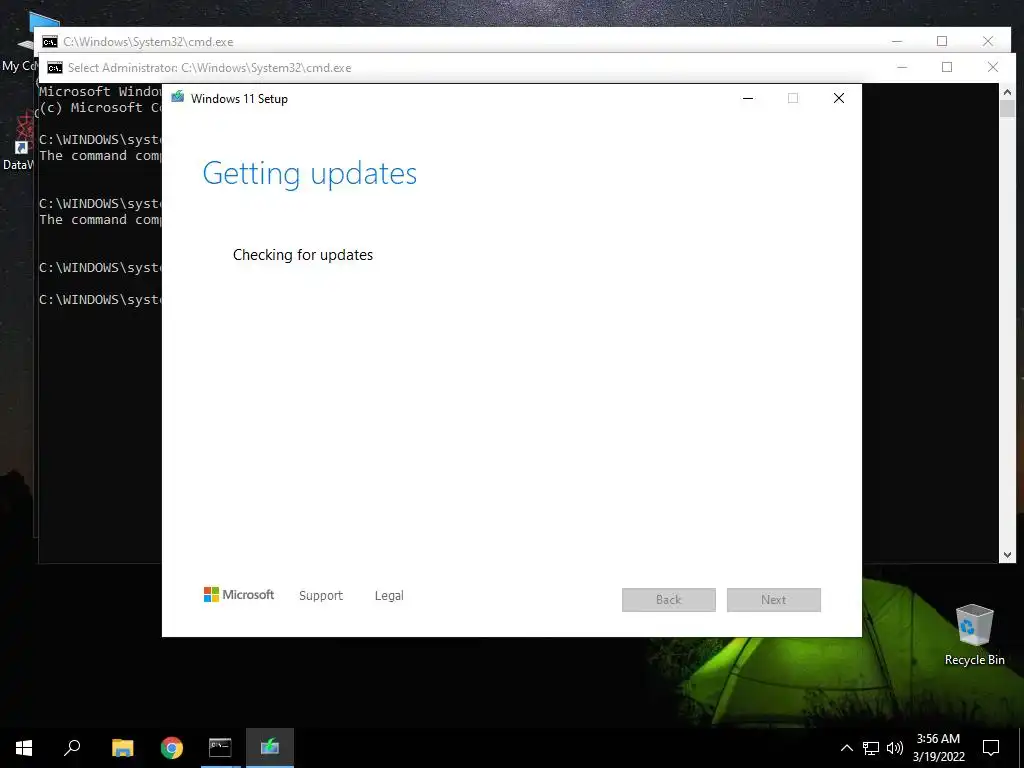1024x768 pixels.
Task: Launch Google Chrome from taskbar
Action: pyautogui.click(x=172, y=748)
